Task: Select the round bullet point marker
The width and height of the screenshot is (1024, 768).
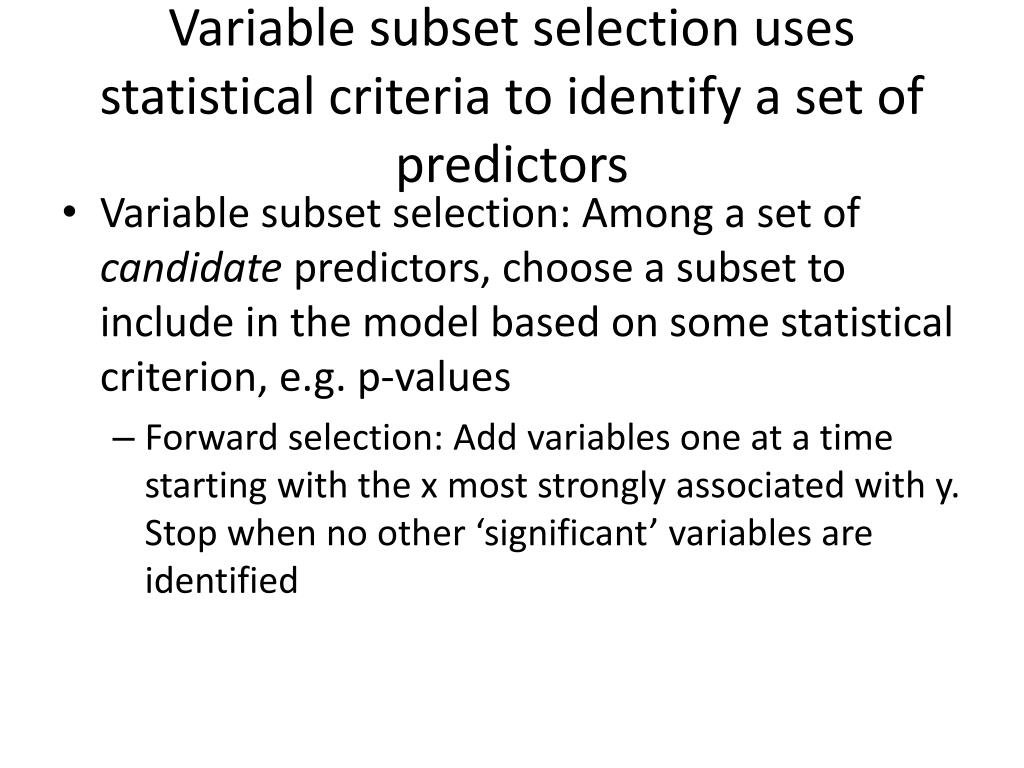Action: 70,212
